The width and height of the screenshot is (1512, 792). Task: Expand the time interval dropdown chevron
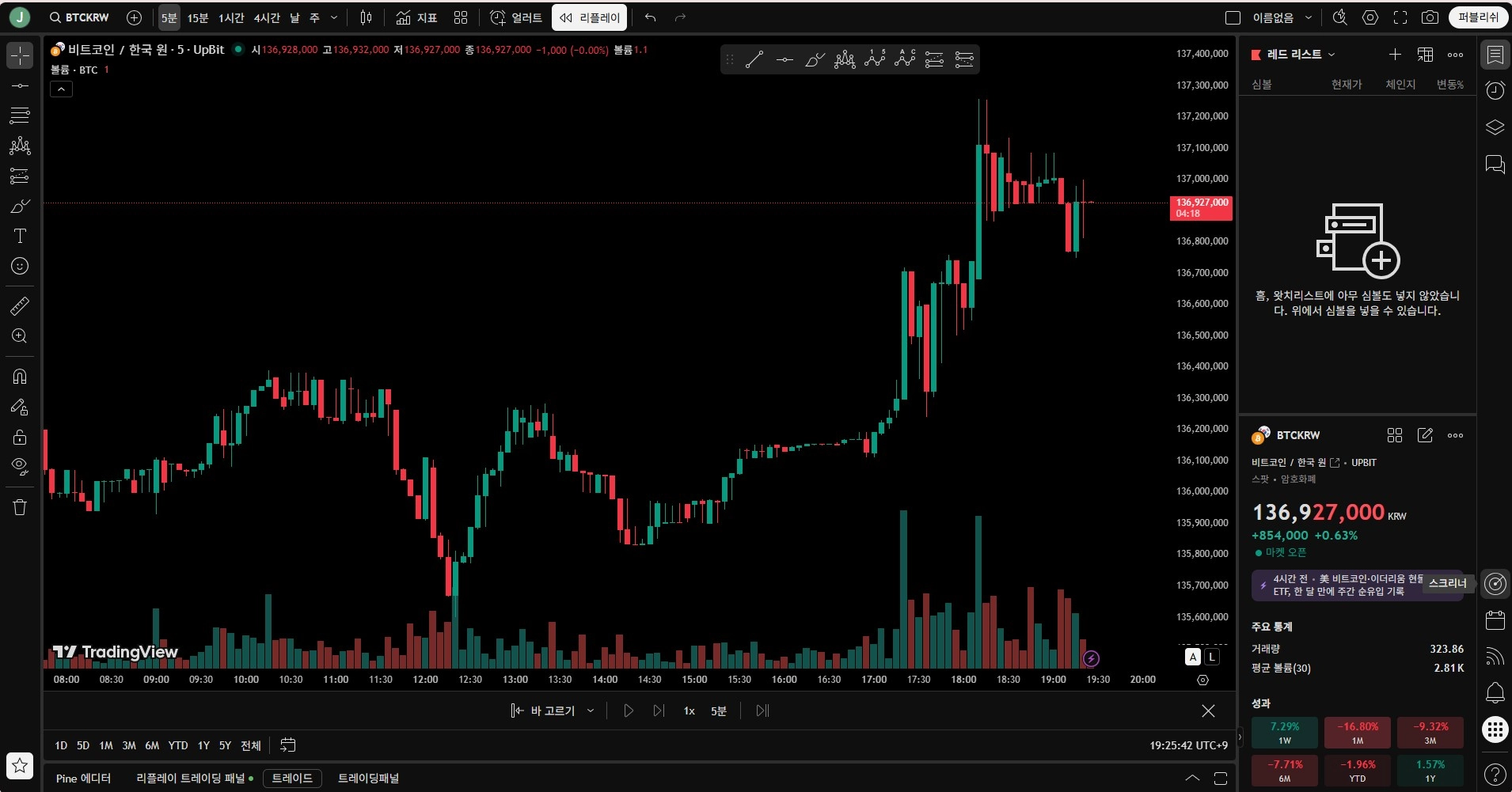coord(334,17)
